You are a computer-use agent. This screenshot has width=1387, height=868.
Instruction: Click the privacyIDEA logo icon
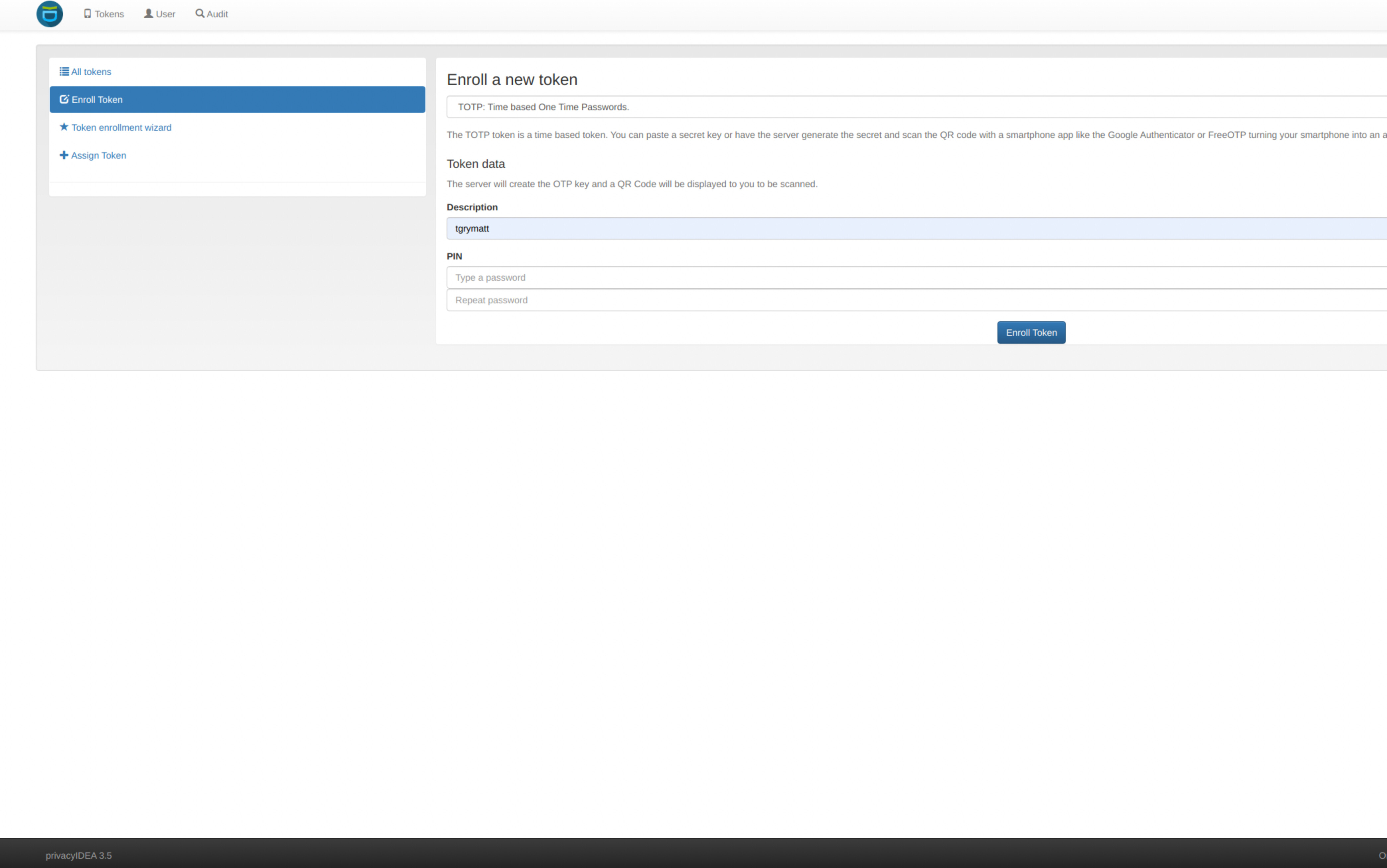[x=50, y=14]
